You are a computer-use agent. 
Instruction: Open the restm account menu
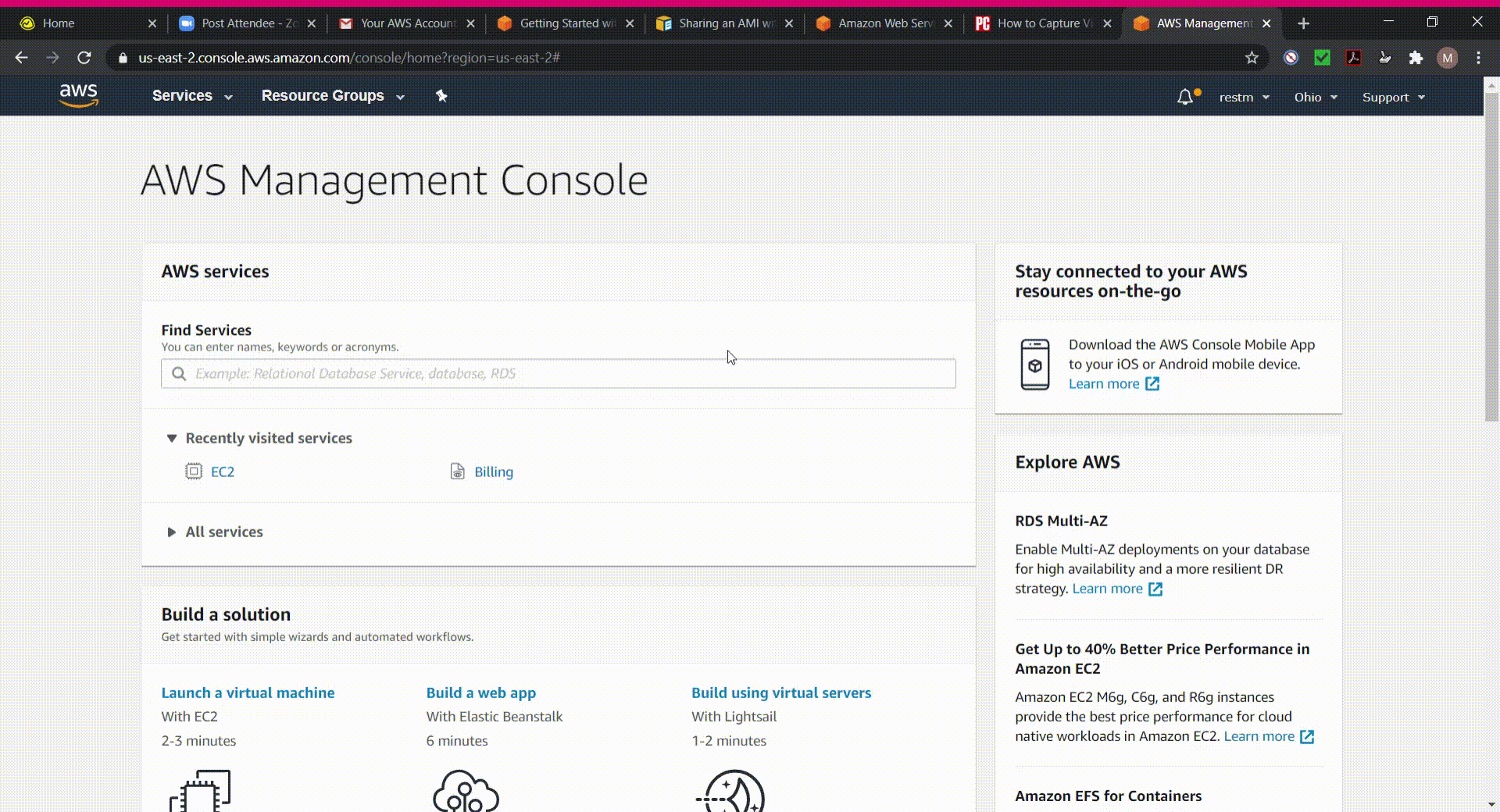1244,98
